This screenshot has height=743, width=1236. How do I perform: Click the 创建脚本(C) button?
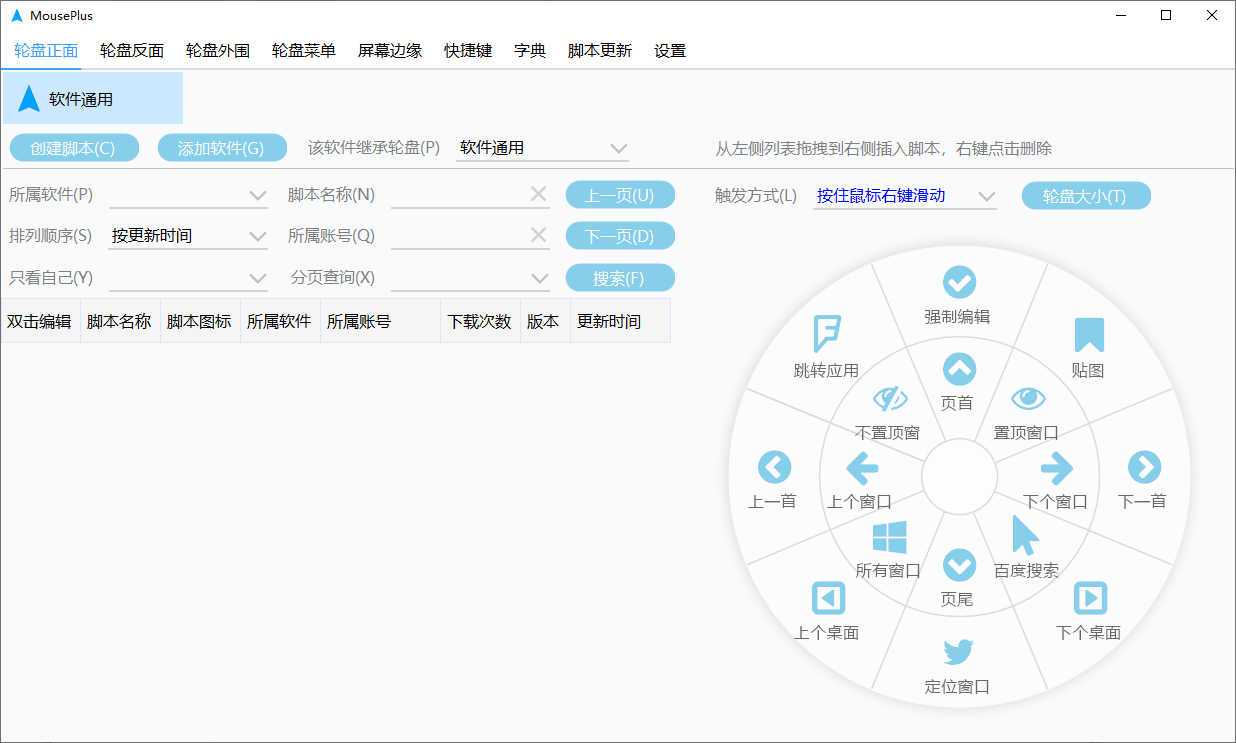pyautogui.click(x=74, y=147)
